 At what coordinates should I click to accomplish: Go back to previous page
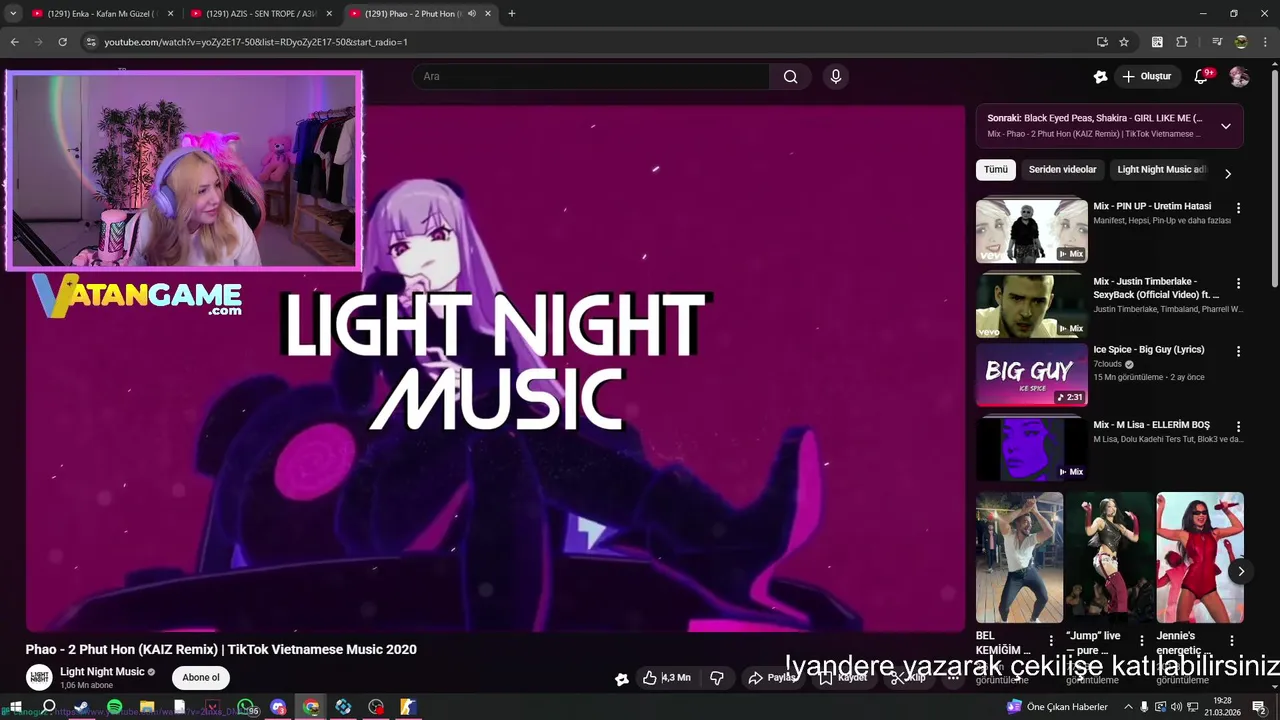14,42
